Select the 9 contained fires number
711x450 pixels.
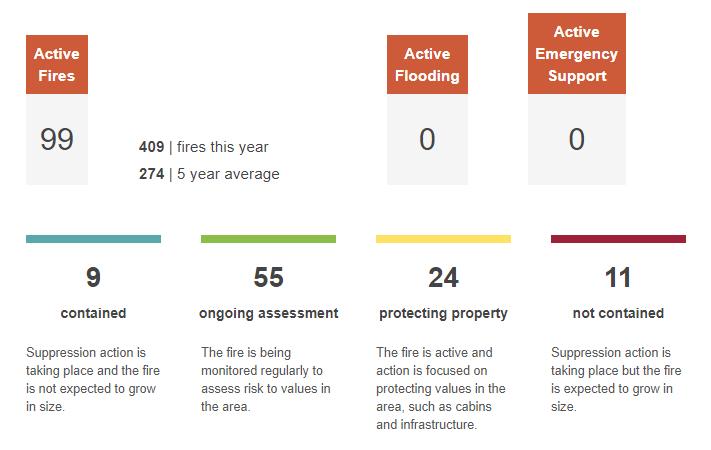[x=93, y=277]
